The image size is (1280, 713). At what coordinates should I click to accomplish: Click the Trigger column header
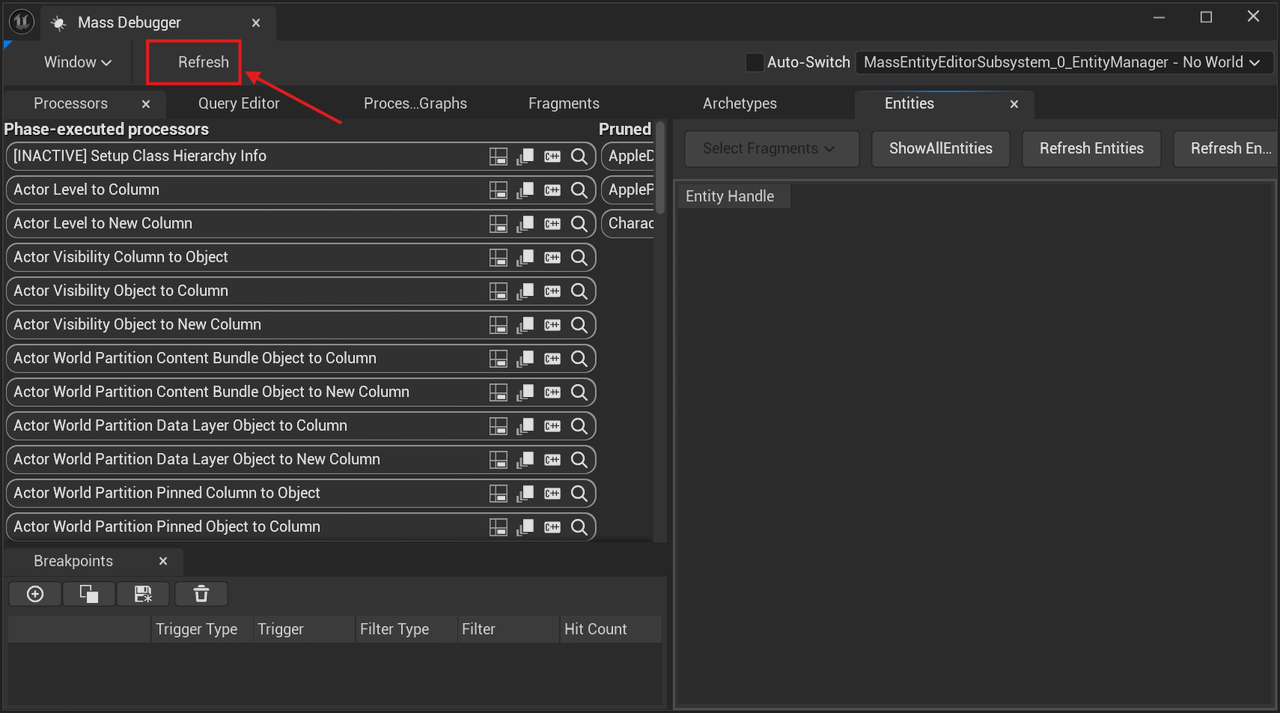click(x=304, y=629)
